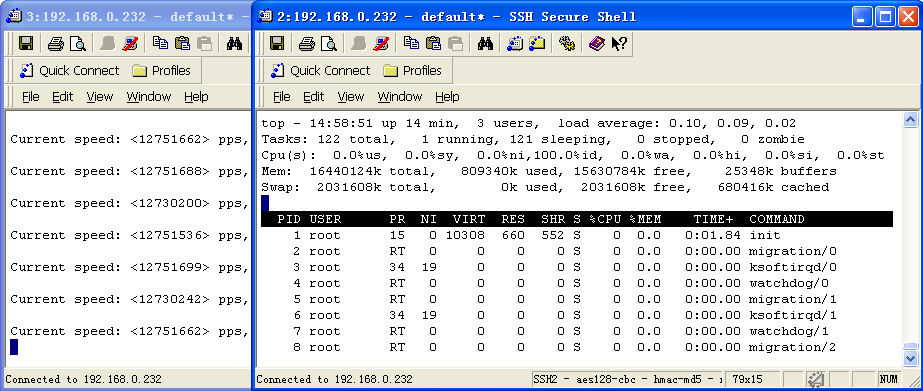This screenshot has height=391, width=923.
Task: Click 'COMMAND' column header in top
Action: click(x=776, y=219)
